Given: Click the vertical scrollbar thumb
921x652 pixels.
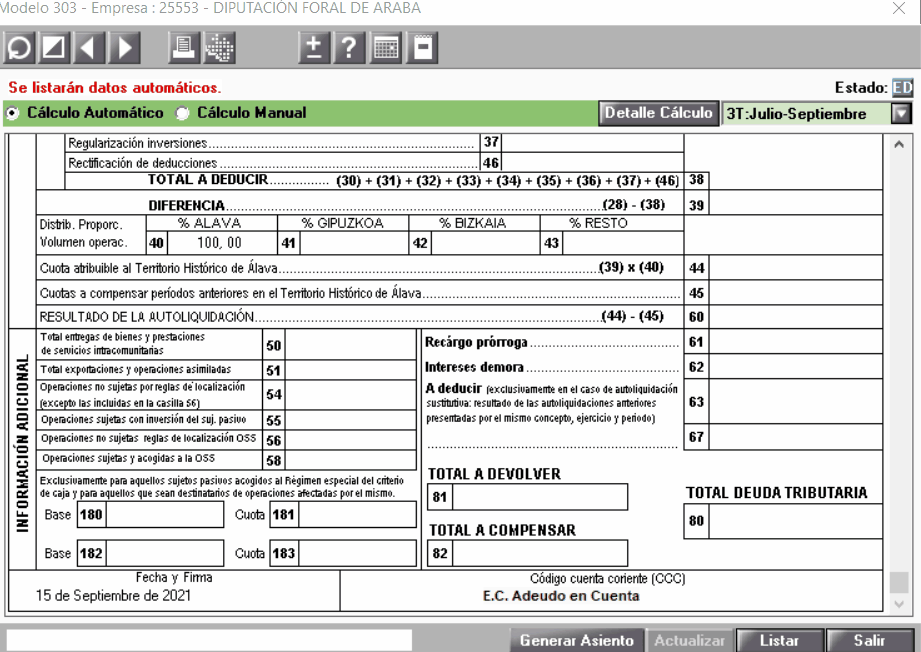Looking at the screenshot, I should pos(899,582).
